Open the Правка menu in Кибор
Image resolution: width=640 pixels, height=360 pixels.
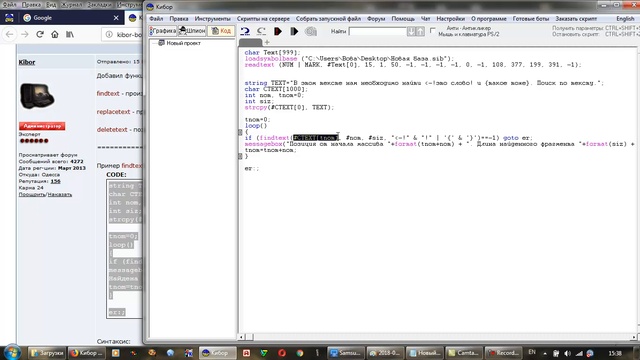179,19
